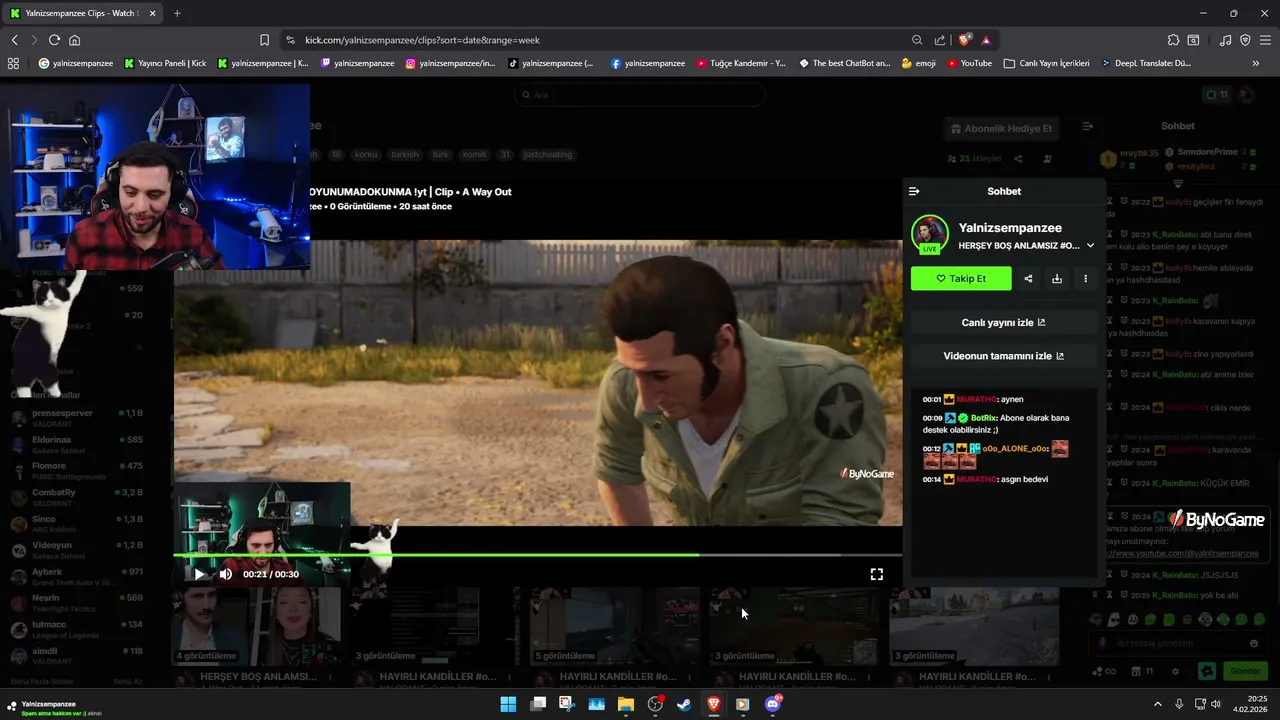This screenshot has height=720, width=1280.
Task: Open the taskbar volume speaker icon
Action: (1216, 704)
